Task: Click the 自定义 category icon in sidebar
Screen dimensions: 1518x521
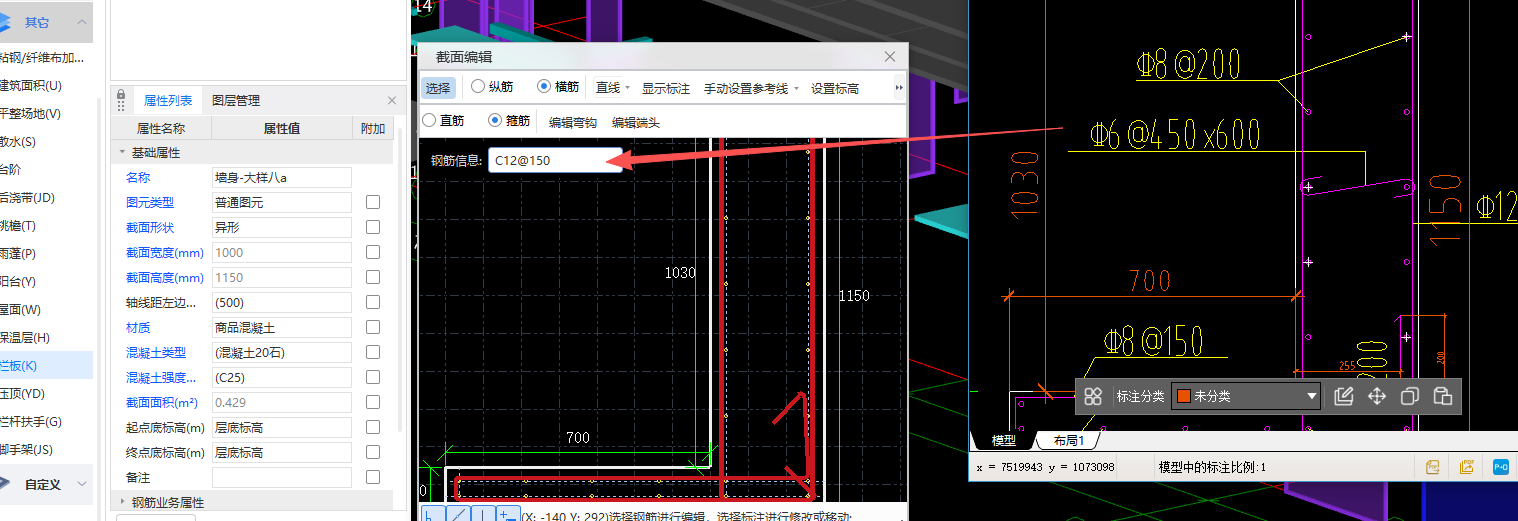Action: [6, 484]
